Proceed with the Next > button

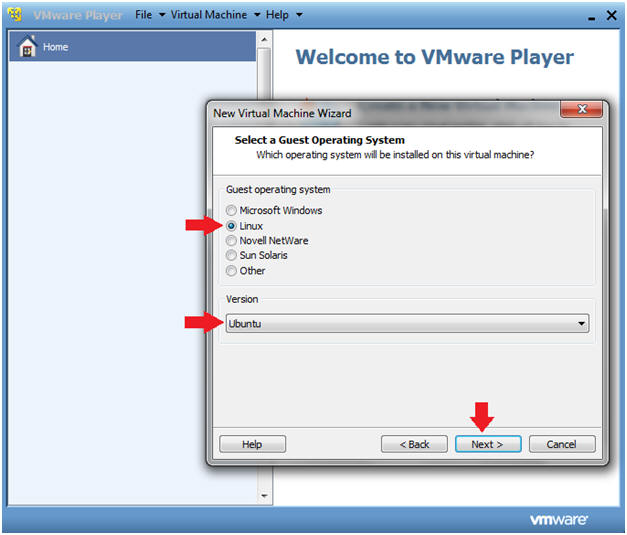coord(488,444)
